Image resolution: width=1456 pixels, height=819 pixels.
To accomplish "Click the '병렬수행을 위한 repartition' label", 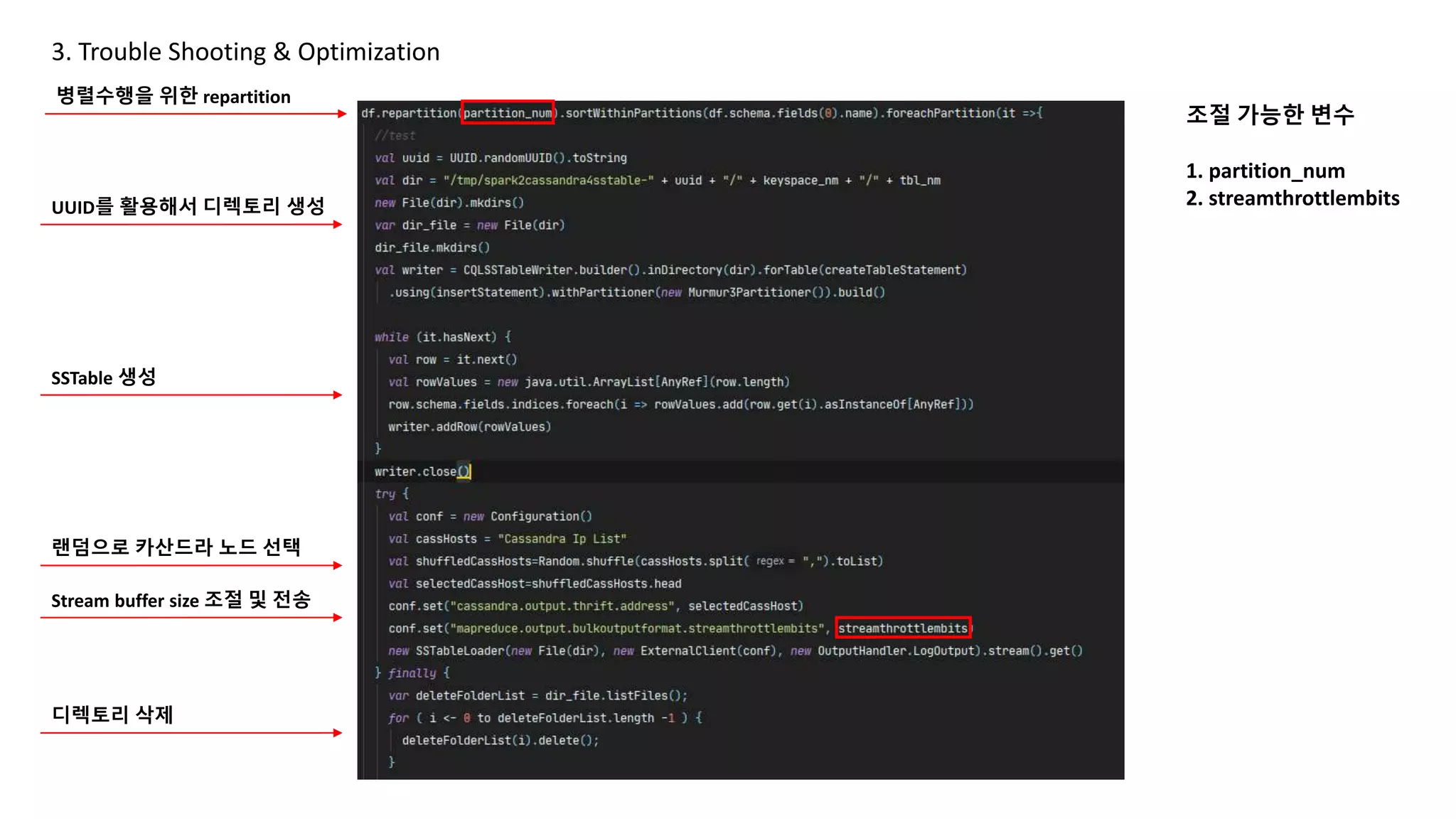I will (173, 96).
